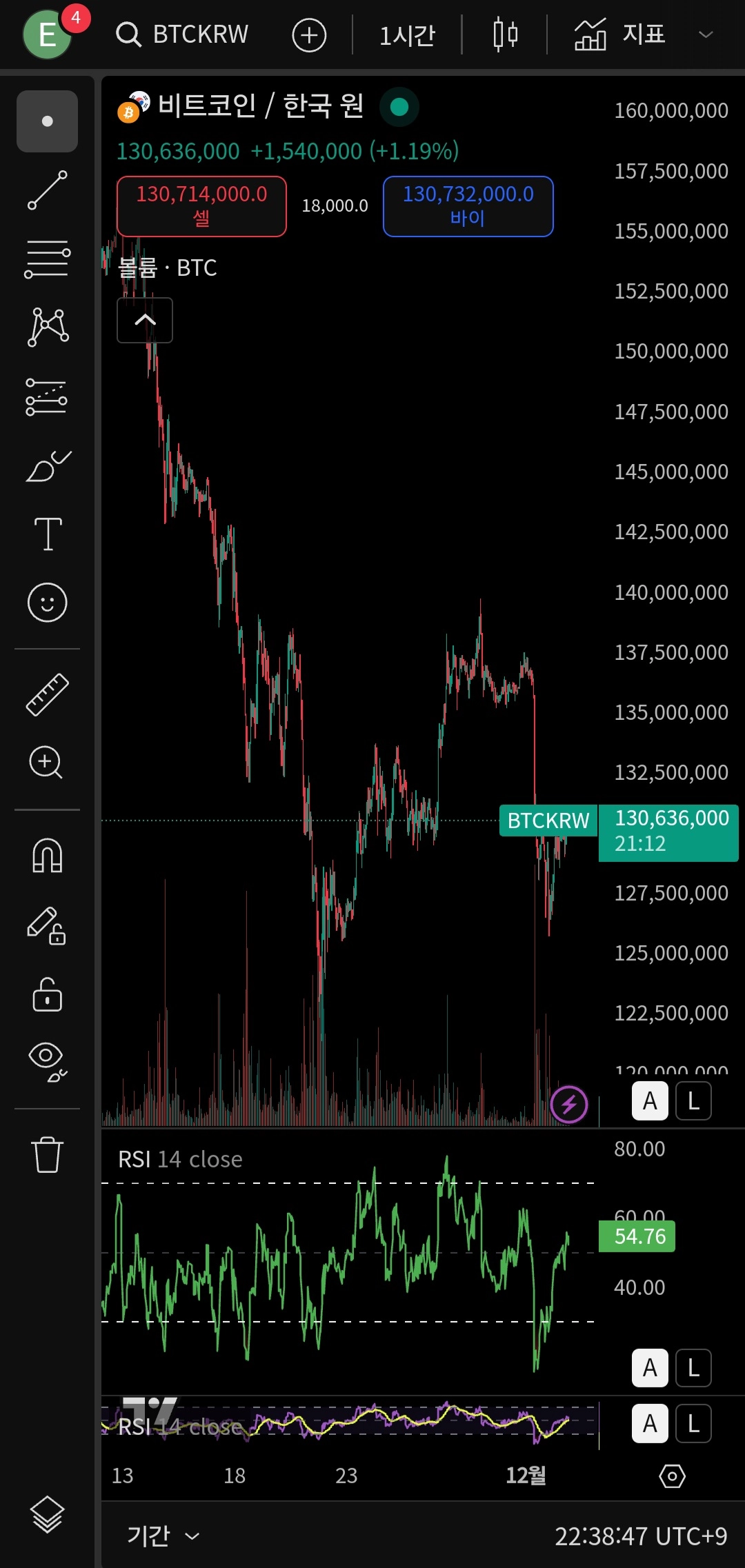Toggle auto scale on the main price chart

tap(650, 1101)
